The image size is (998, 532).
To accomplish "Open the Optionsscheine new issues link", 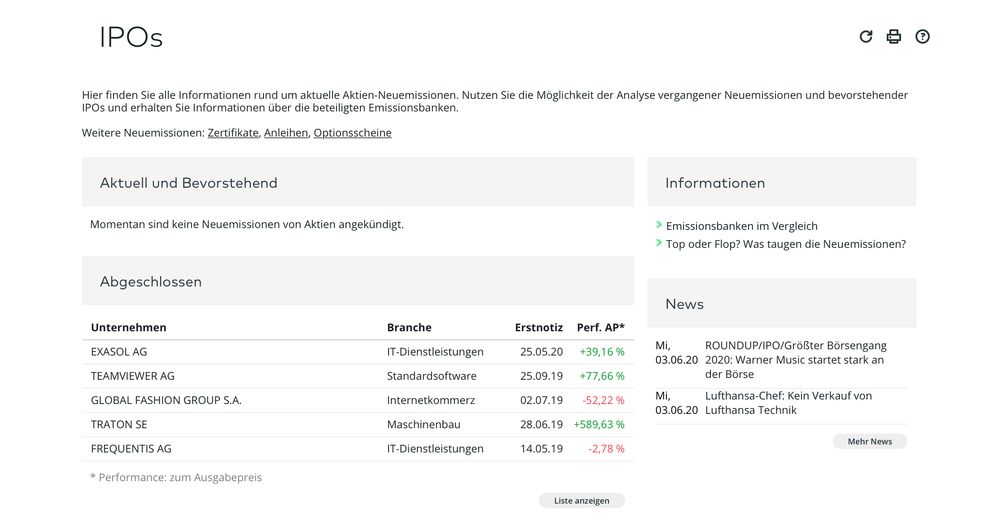I will pos(352,133).
